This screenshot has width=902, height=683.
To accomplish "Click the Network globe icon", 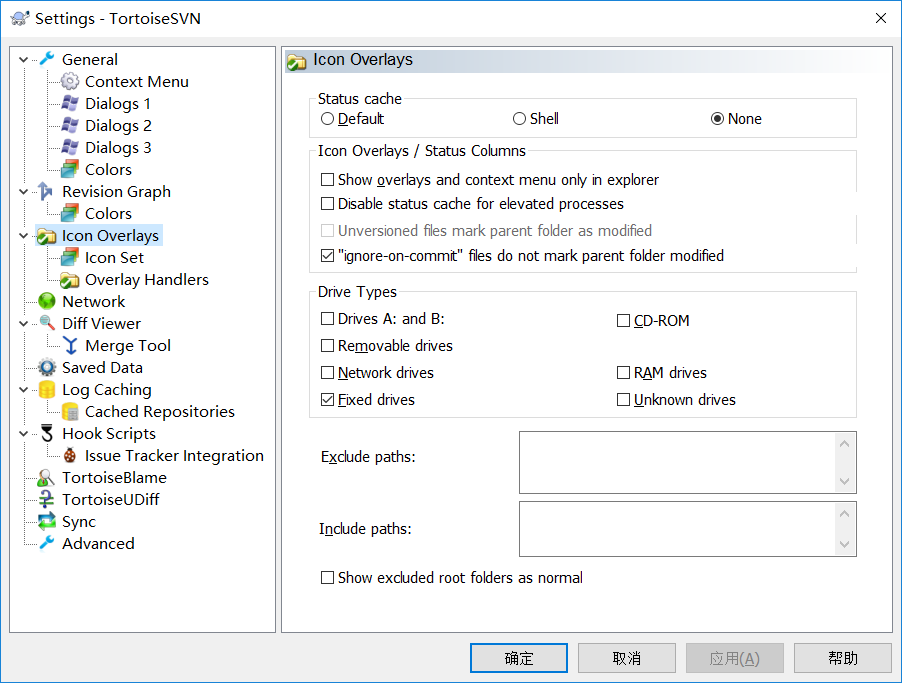I will coord(47,301).
